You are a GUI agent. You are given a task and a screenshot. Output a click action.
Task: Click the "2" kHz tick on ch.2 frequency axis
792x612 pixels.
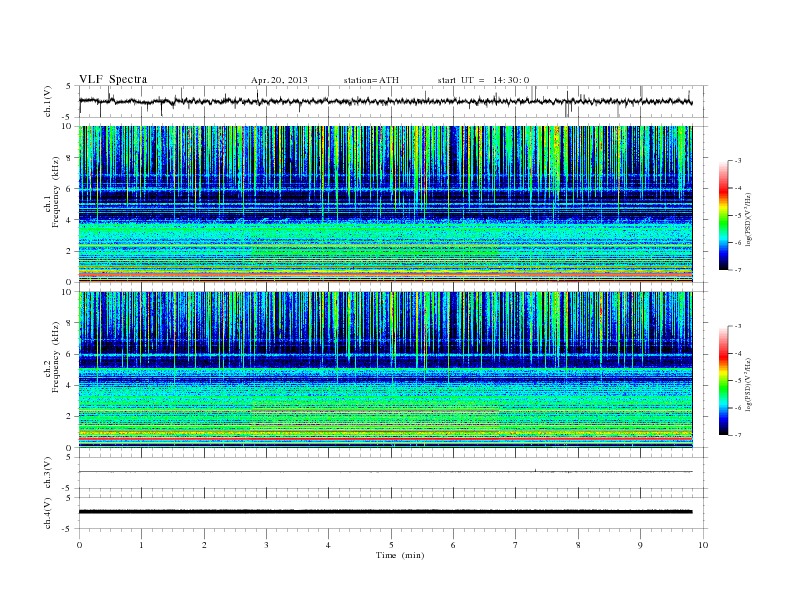(69, 417)
